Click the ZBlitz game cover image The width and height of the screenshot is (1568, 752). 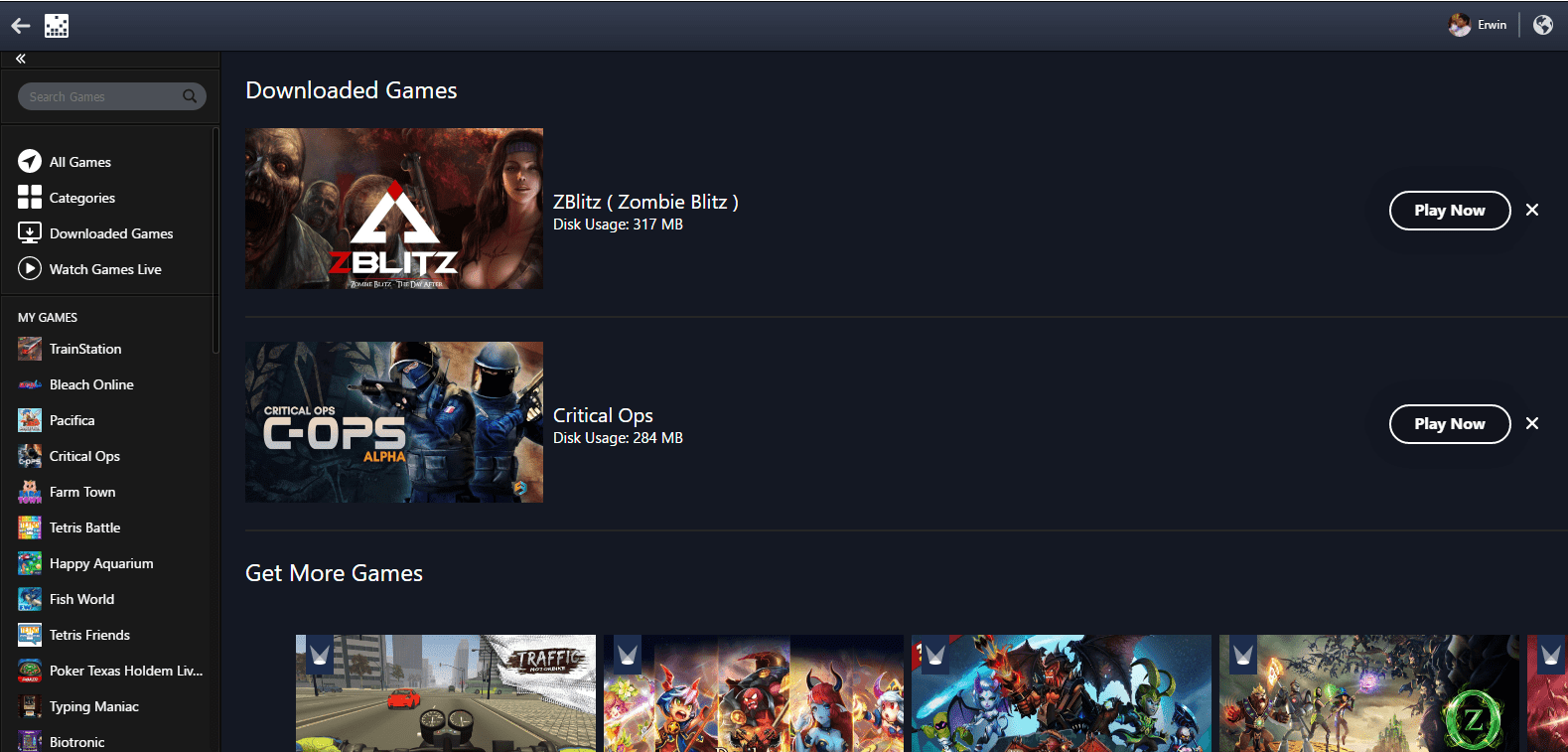(x=394, y=209)
